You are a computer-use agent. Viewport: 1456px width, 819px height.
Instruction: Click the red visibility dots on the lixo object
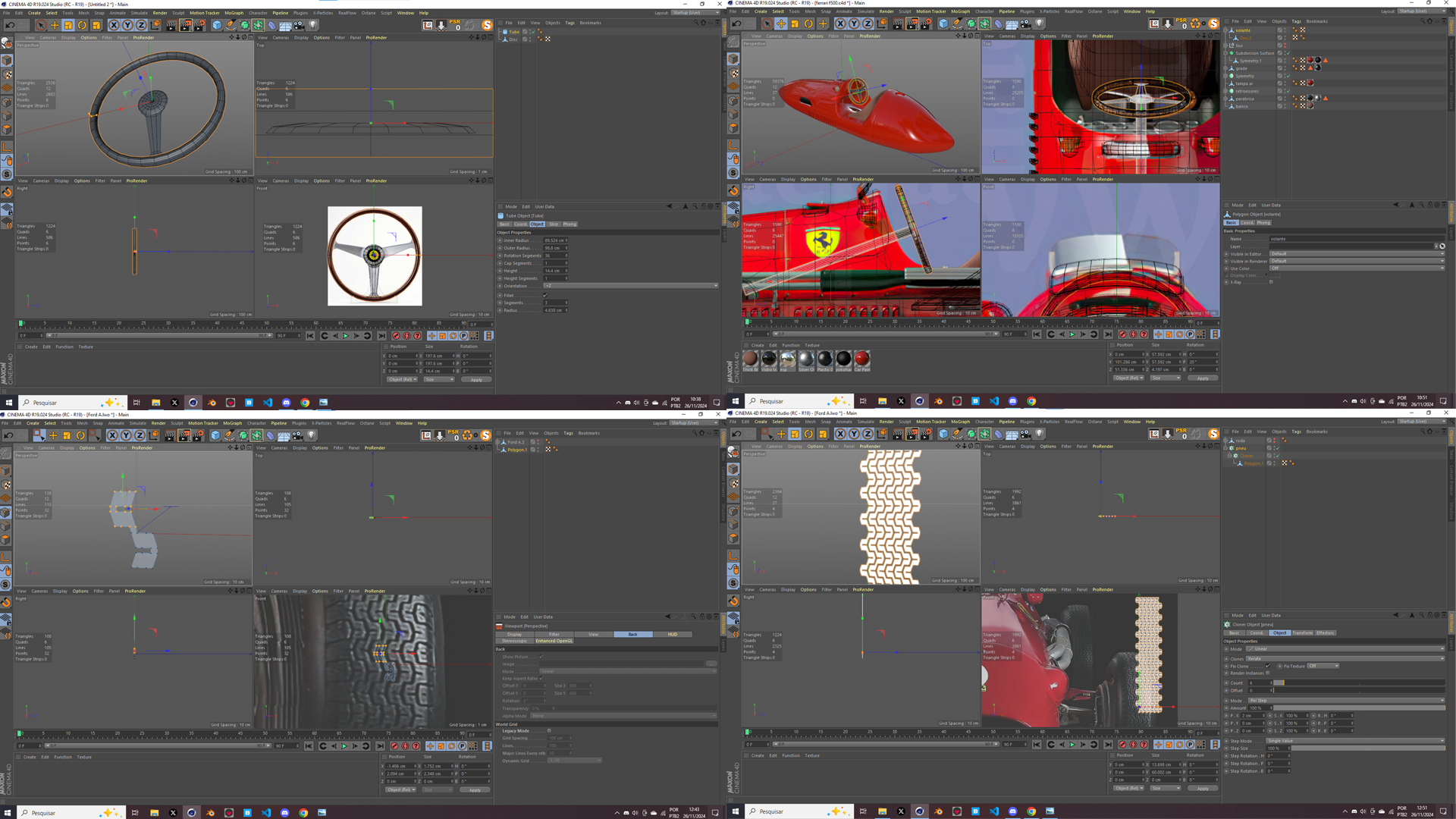tap(1285, 46)
